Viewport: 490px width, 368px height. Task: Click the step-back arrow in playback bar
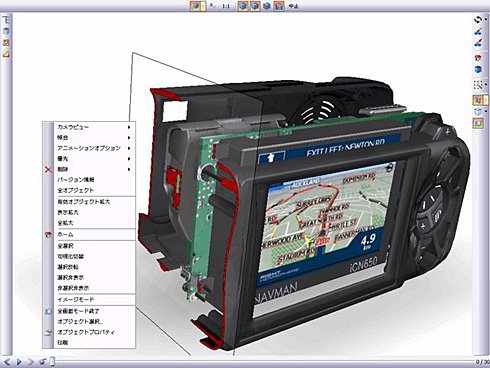tap(7, 361)
